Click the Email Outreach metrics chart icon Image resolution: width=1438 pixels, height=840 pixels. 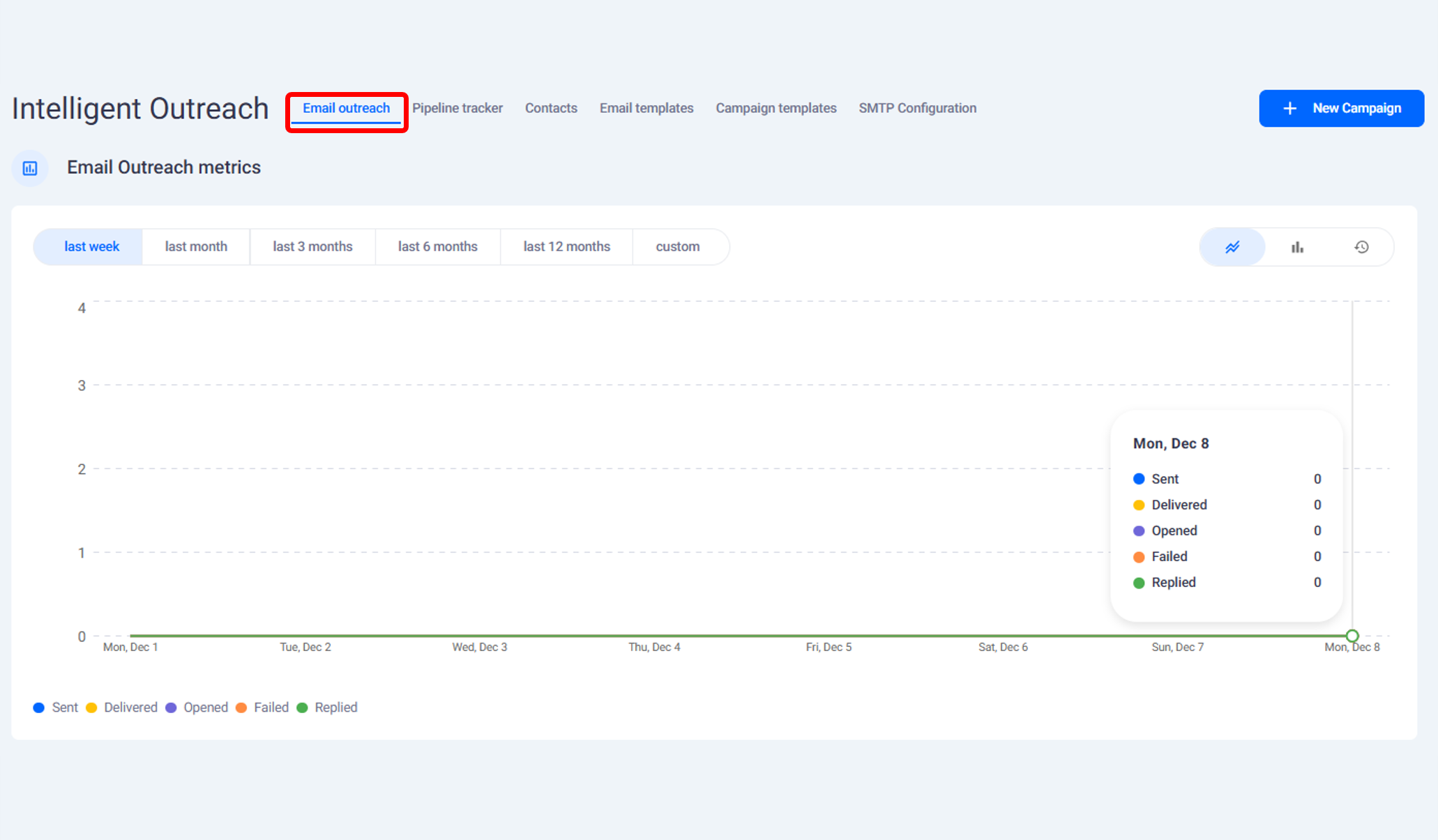coord(30,168)
